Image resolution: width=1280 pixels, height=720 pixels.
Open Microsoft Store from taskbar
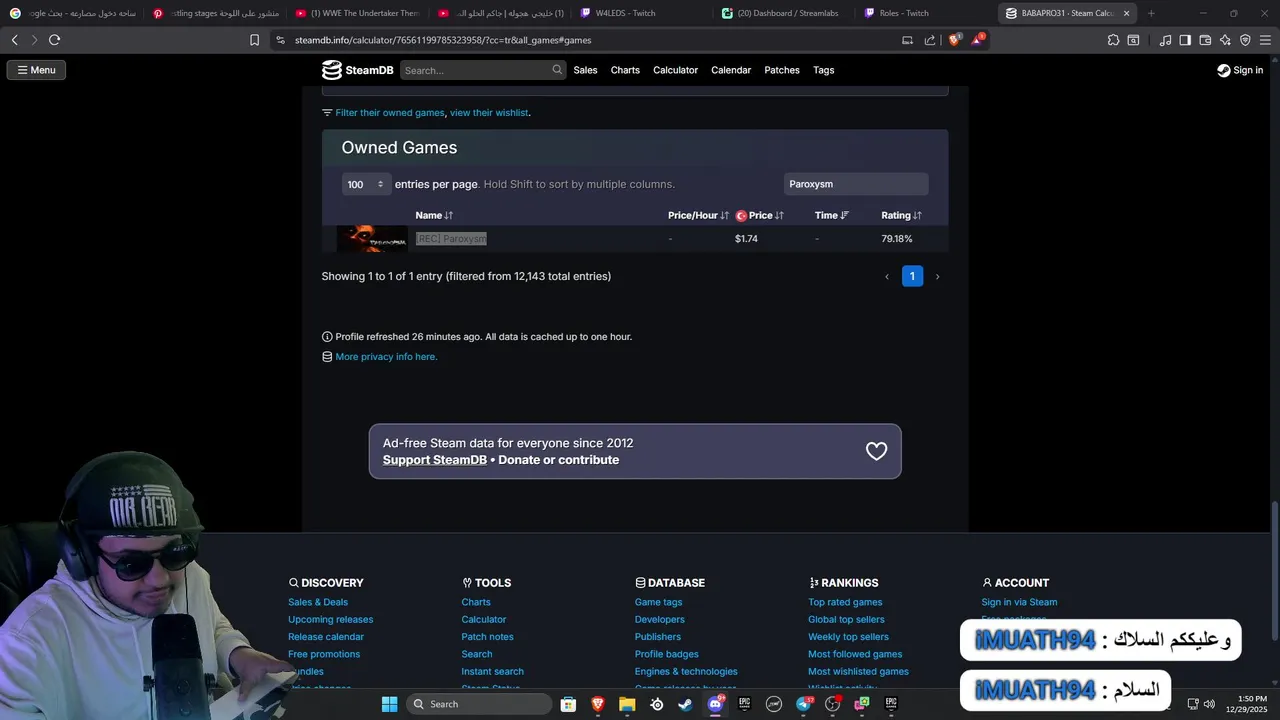[568, 704]
